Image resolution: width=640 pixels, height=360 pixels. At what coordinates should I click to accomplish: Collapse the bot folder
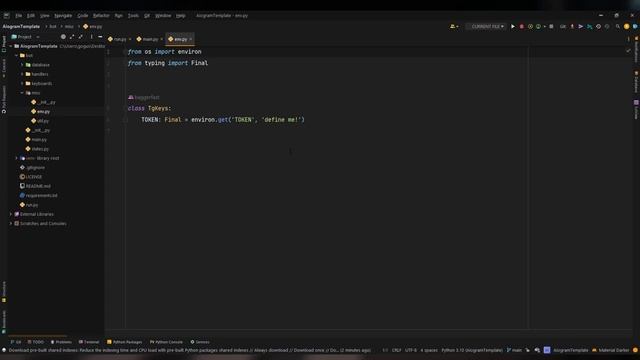[17, 56]
